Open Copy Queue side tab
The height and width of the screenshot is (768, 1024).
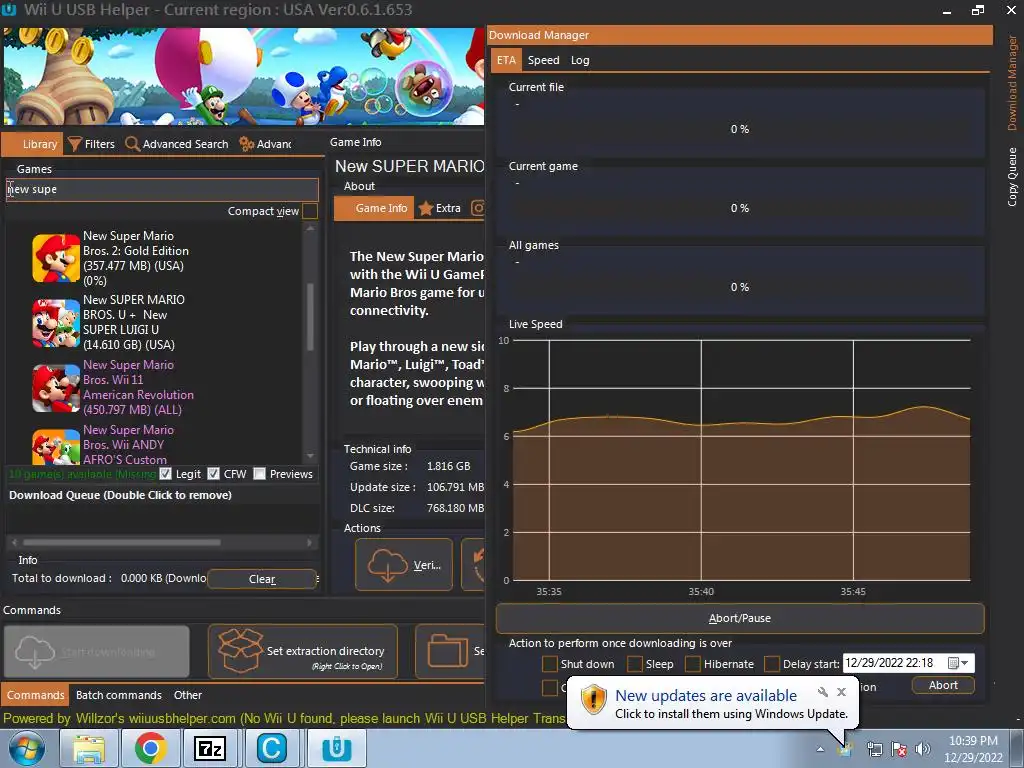click(1012, 177)
